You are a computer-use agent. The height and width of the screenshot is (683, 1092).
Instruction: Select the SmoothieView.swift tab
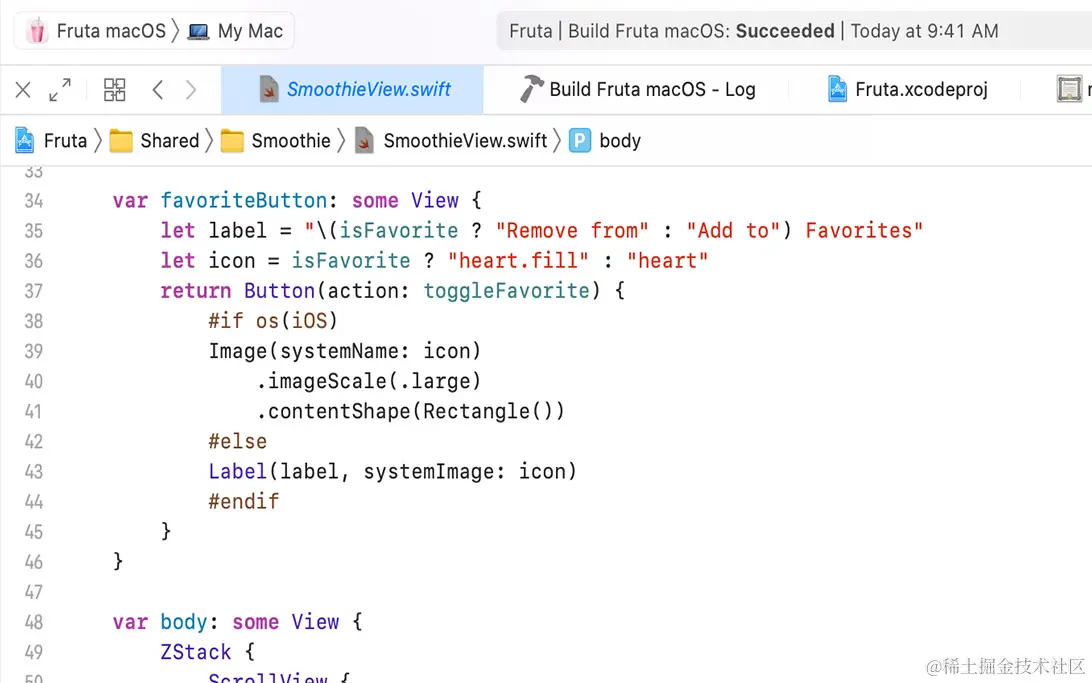pyautogui.click(x=352, y=90)
